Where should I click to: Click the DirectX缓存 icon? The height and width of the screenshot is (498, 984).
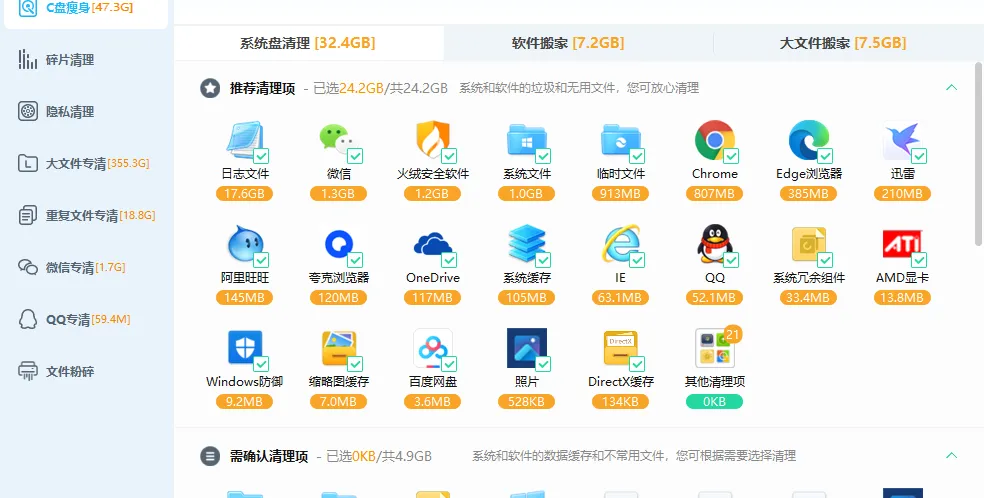pos(621,349)
